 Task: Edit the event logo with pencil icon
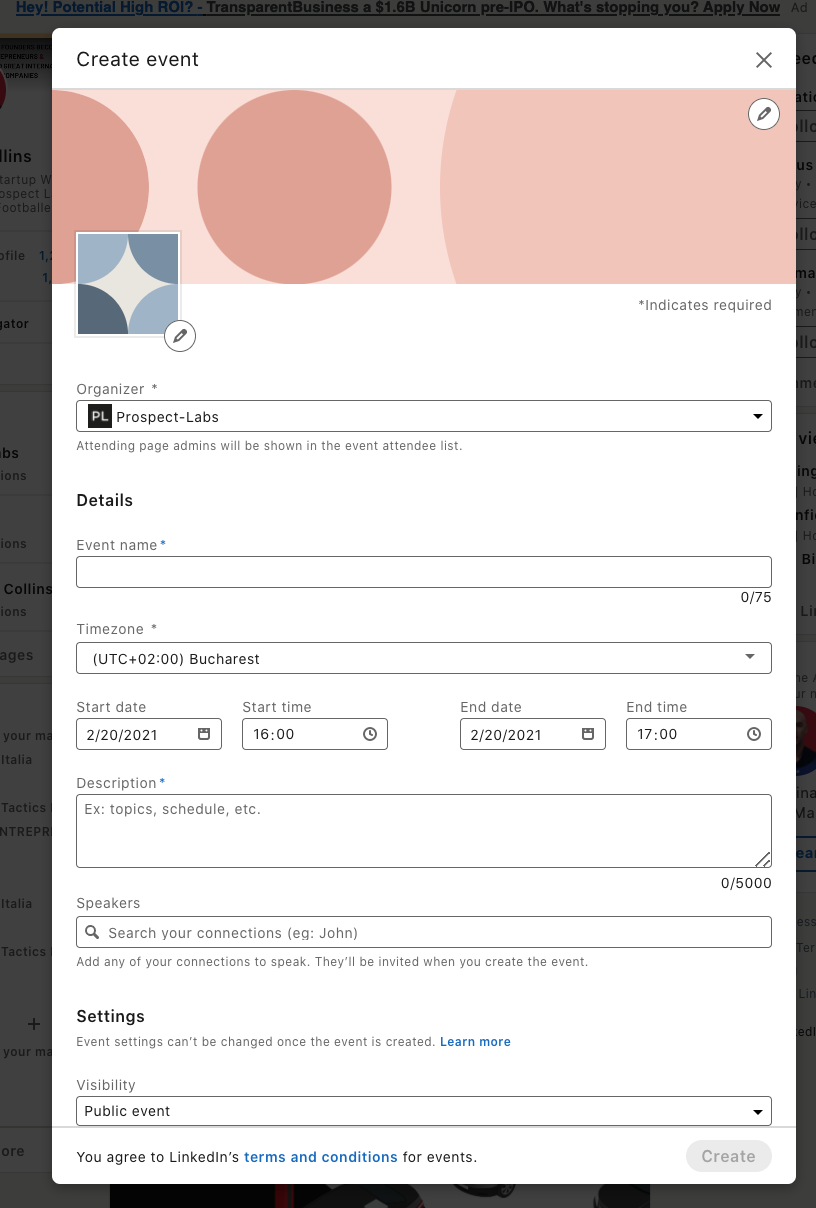(180, 336)
